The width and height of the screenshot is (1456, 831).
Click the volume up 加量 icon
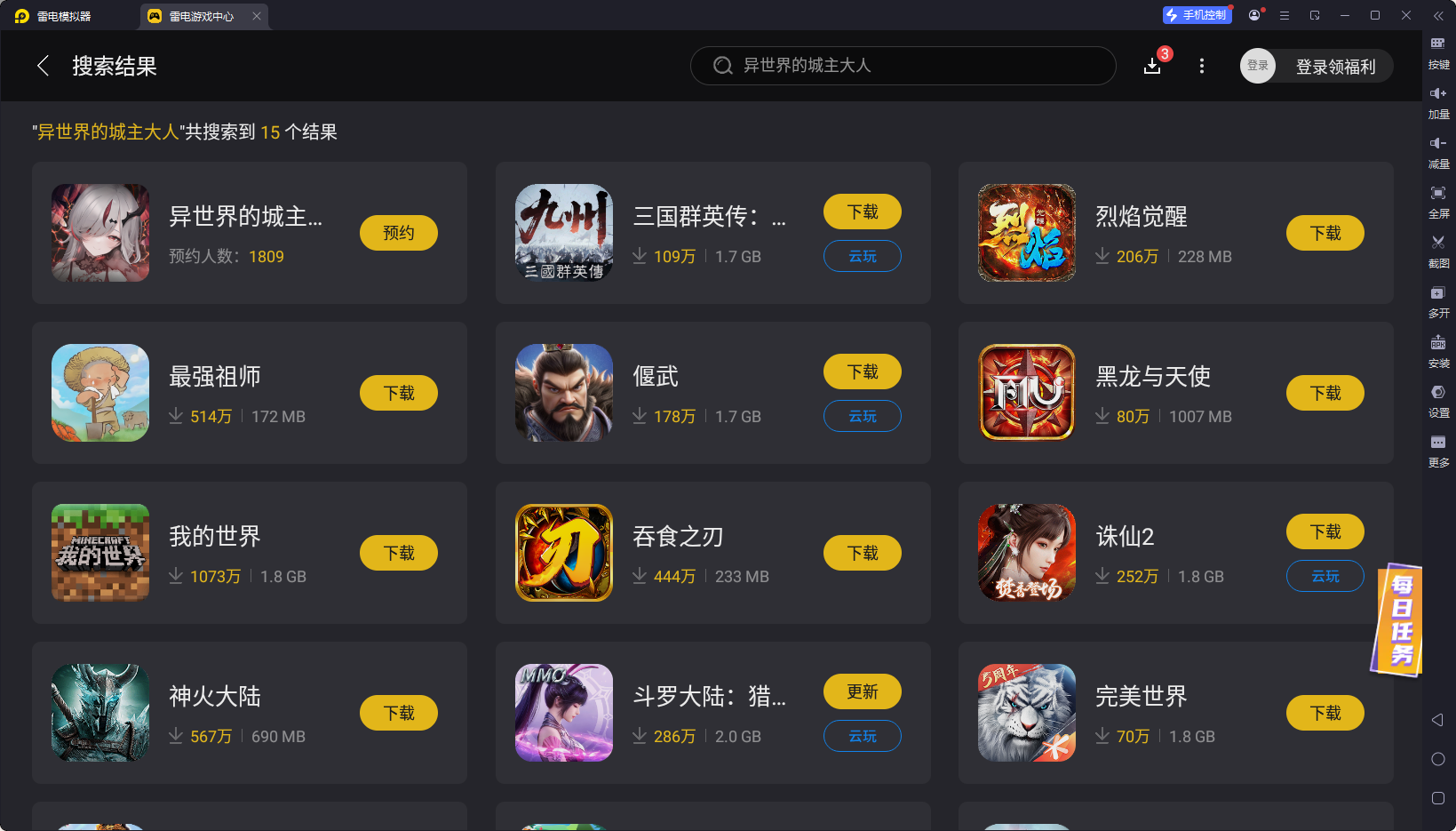pyautogui.click(x=1438, y=102)
